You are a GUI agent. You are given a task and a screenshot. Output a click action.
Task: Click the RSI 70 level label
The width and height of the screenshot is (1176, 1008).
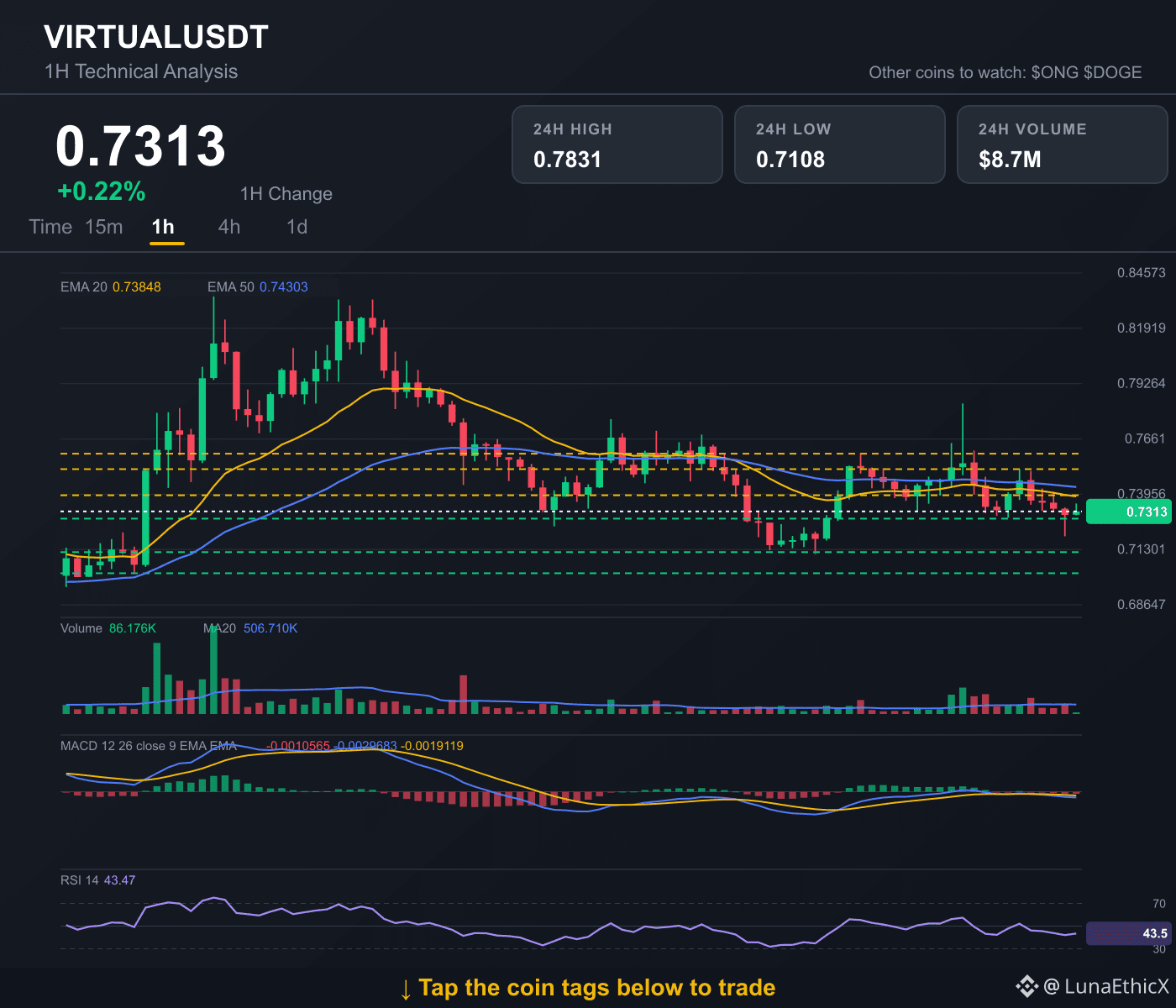click(1159, 904)
